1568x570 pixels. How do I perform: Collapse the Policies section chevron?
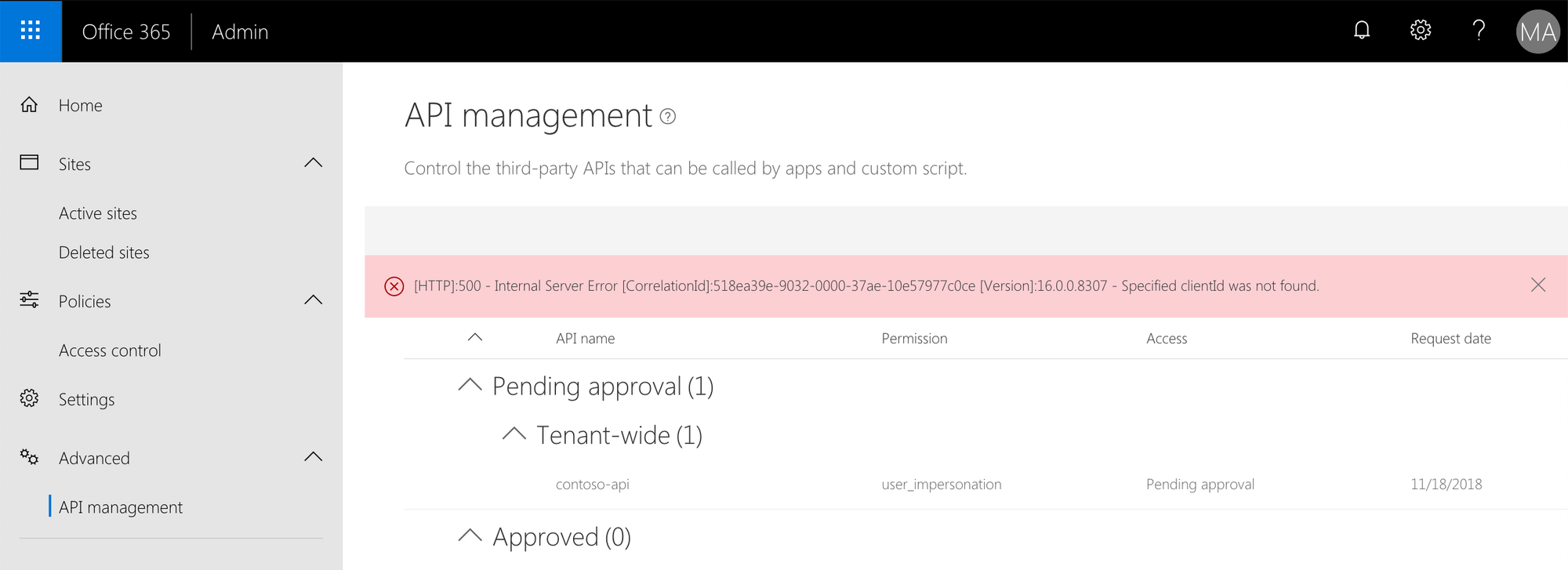pos(313,300)
